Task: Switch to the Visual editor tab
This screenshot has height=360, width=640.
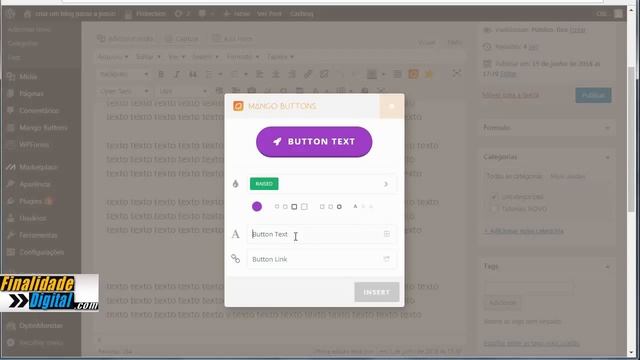Action: (x=427, y=42)
